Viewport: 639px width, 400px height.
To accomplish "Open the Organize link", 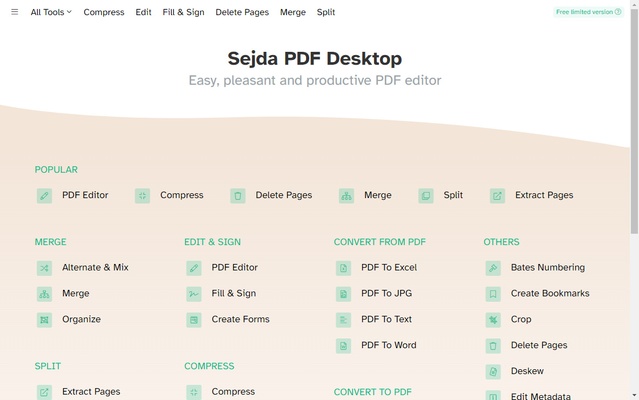I will coord(82,319).
